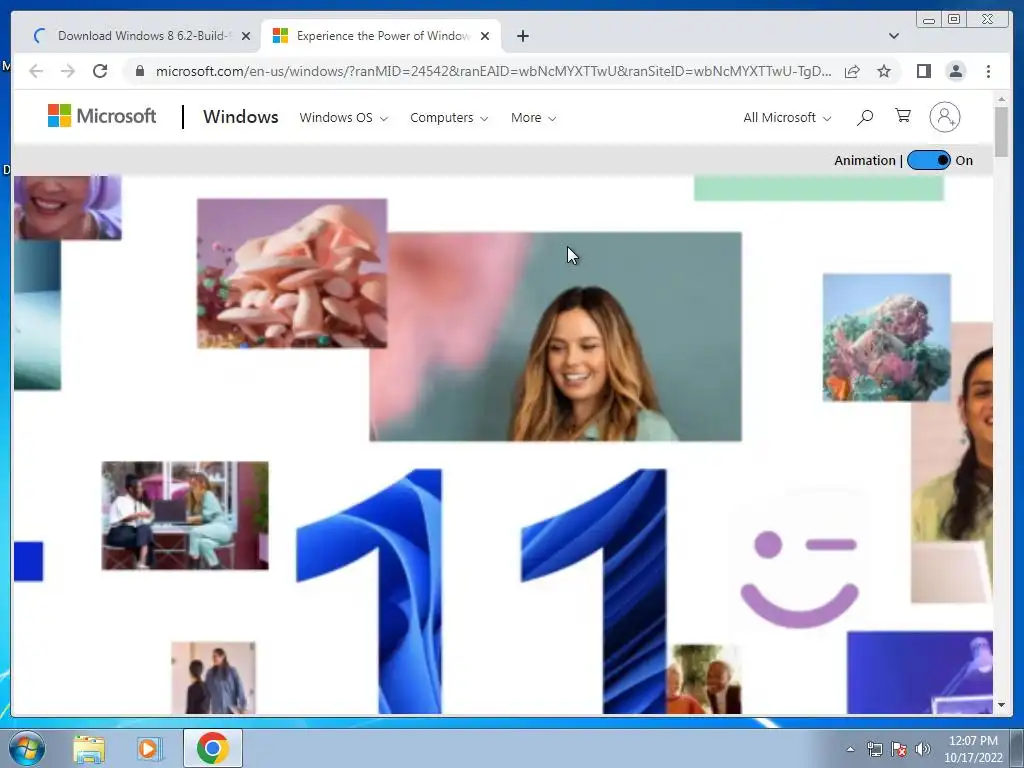
Task: Click the address bar URL
Action: click(x=493, y=71)
